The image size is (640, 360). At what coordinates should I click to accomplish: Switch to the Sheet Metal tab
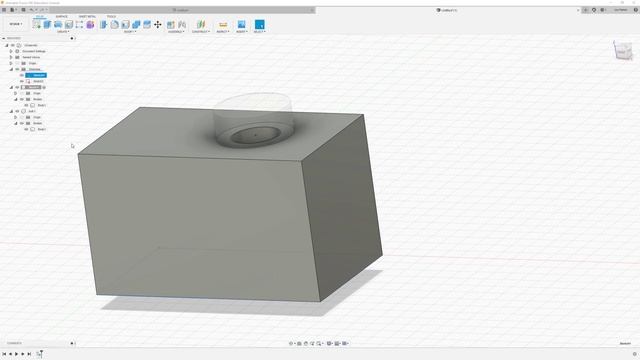[87, 16]
